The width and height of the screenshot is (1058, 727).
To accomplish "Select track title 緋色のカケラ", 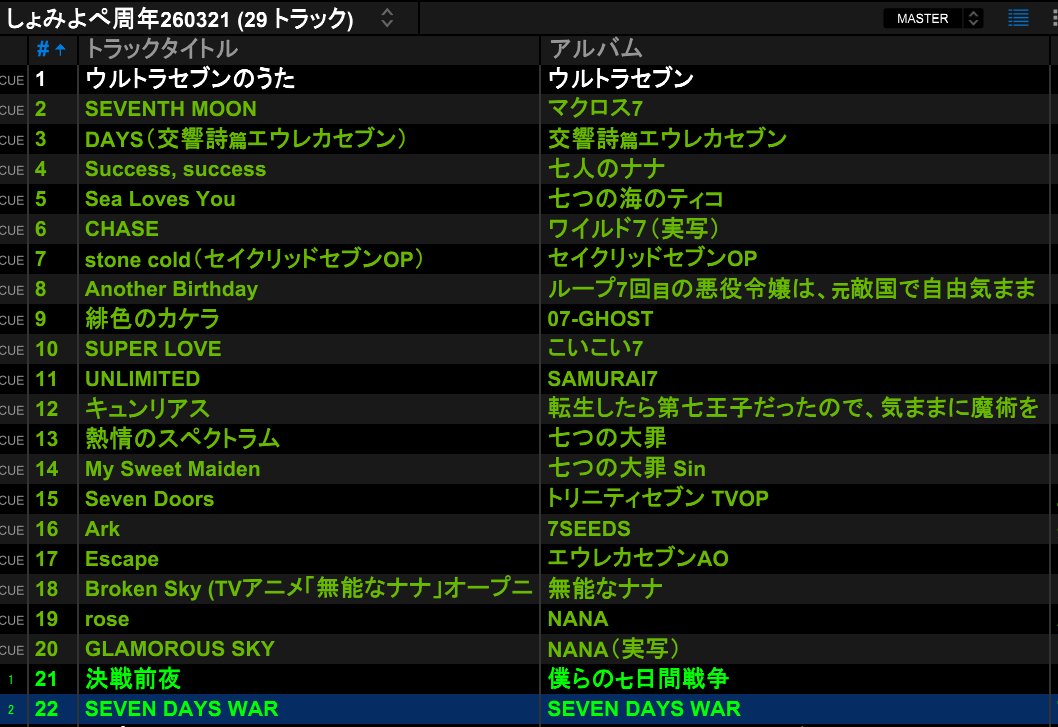I will (152, 319).
